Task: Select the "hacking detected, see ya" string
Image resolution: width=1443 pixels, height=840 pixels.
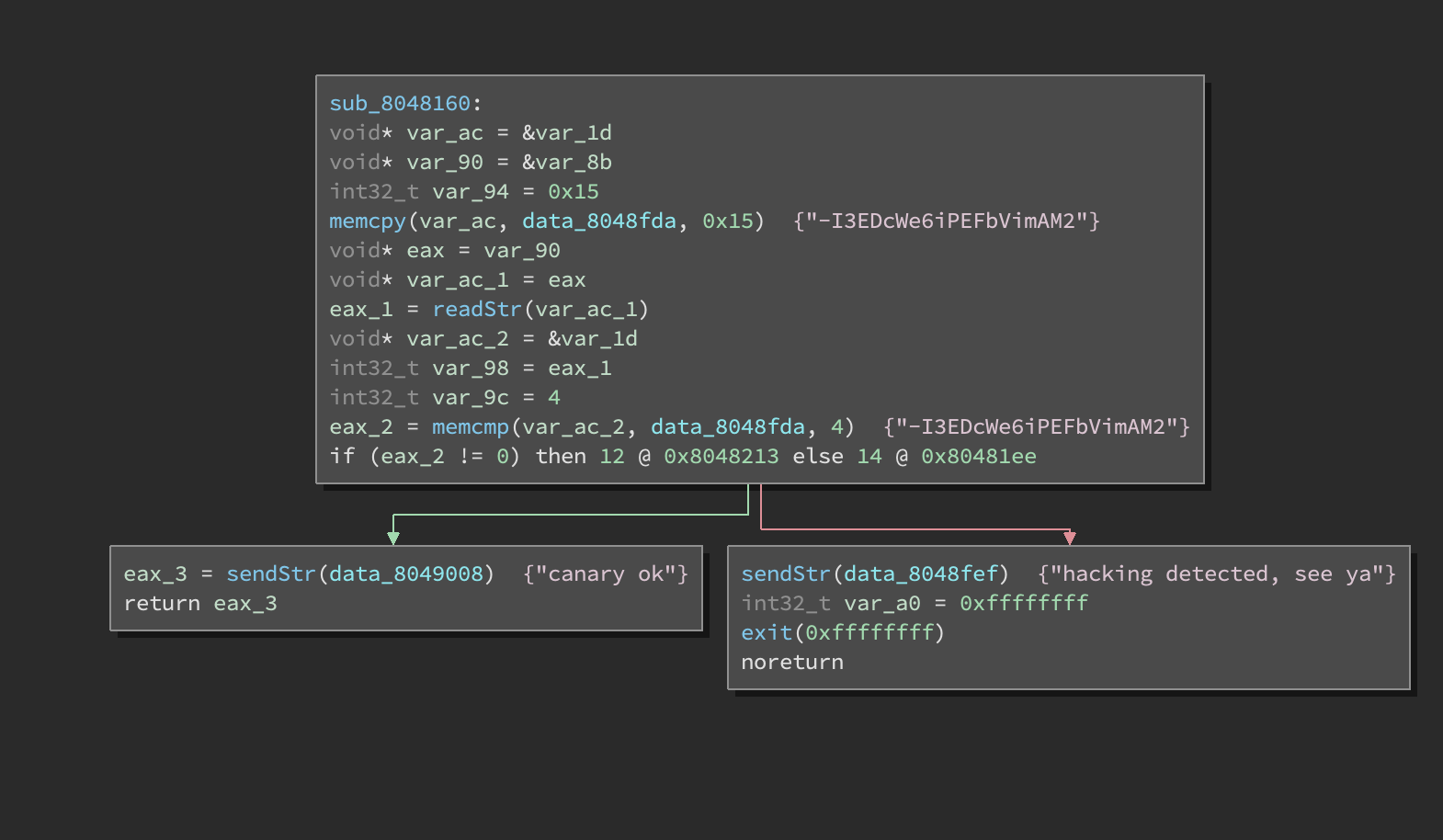Action: [x=1217, y=574]
